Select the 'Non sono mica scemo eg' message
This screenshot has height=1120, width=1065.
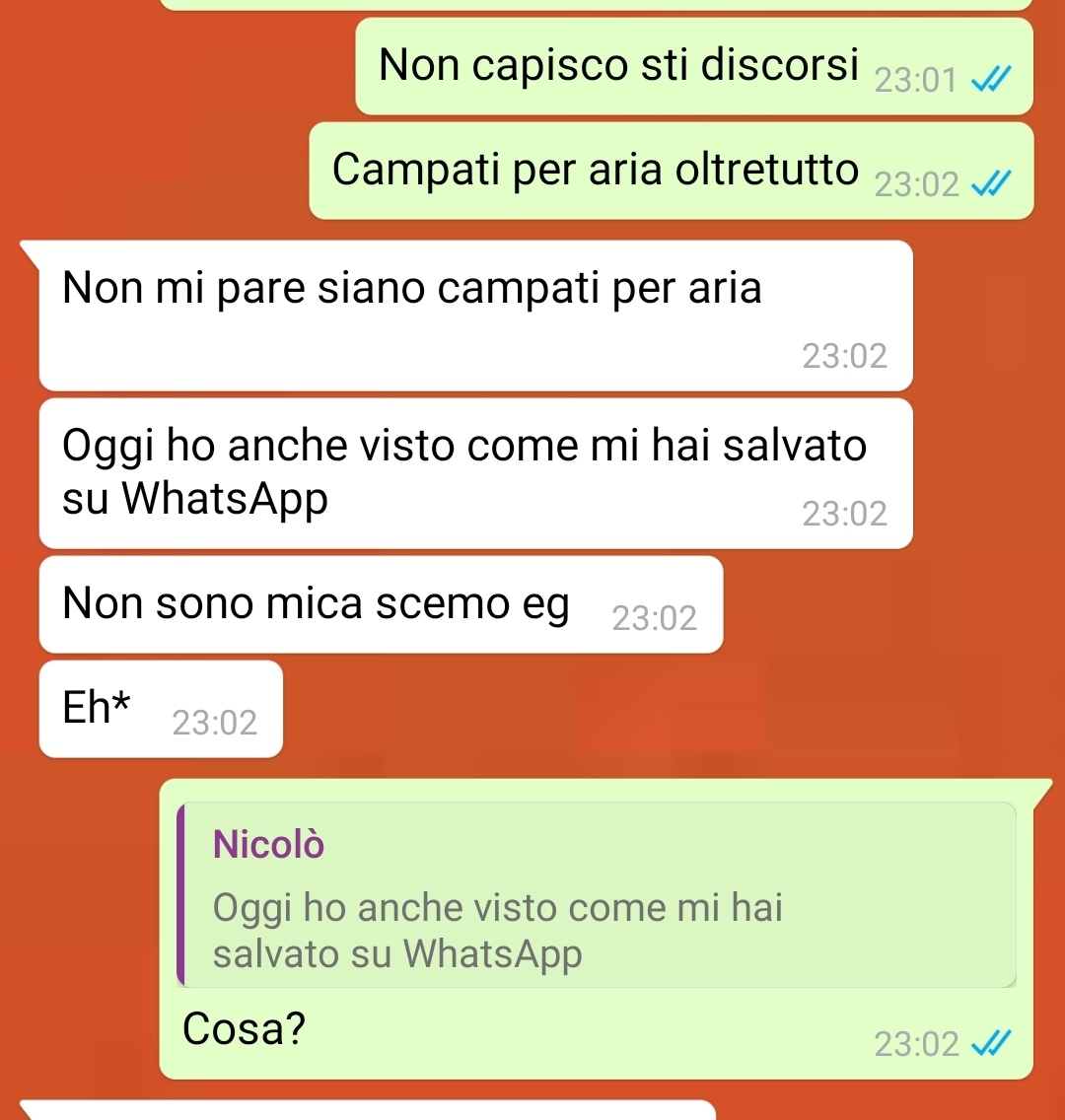382,604
